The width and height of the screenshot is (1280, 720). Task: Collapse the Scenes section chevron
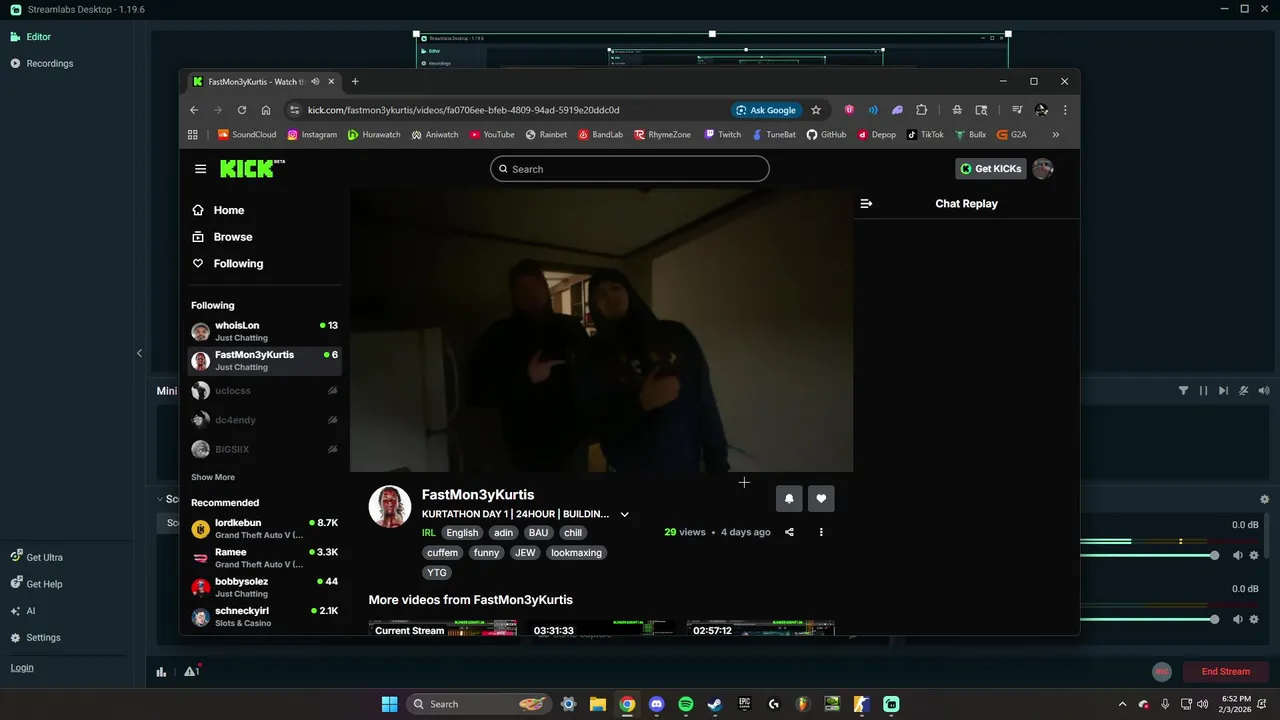[159, 499]
